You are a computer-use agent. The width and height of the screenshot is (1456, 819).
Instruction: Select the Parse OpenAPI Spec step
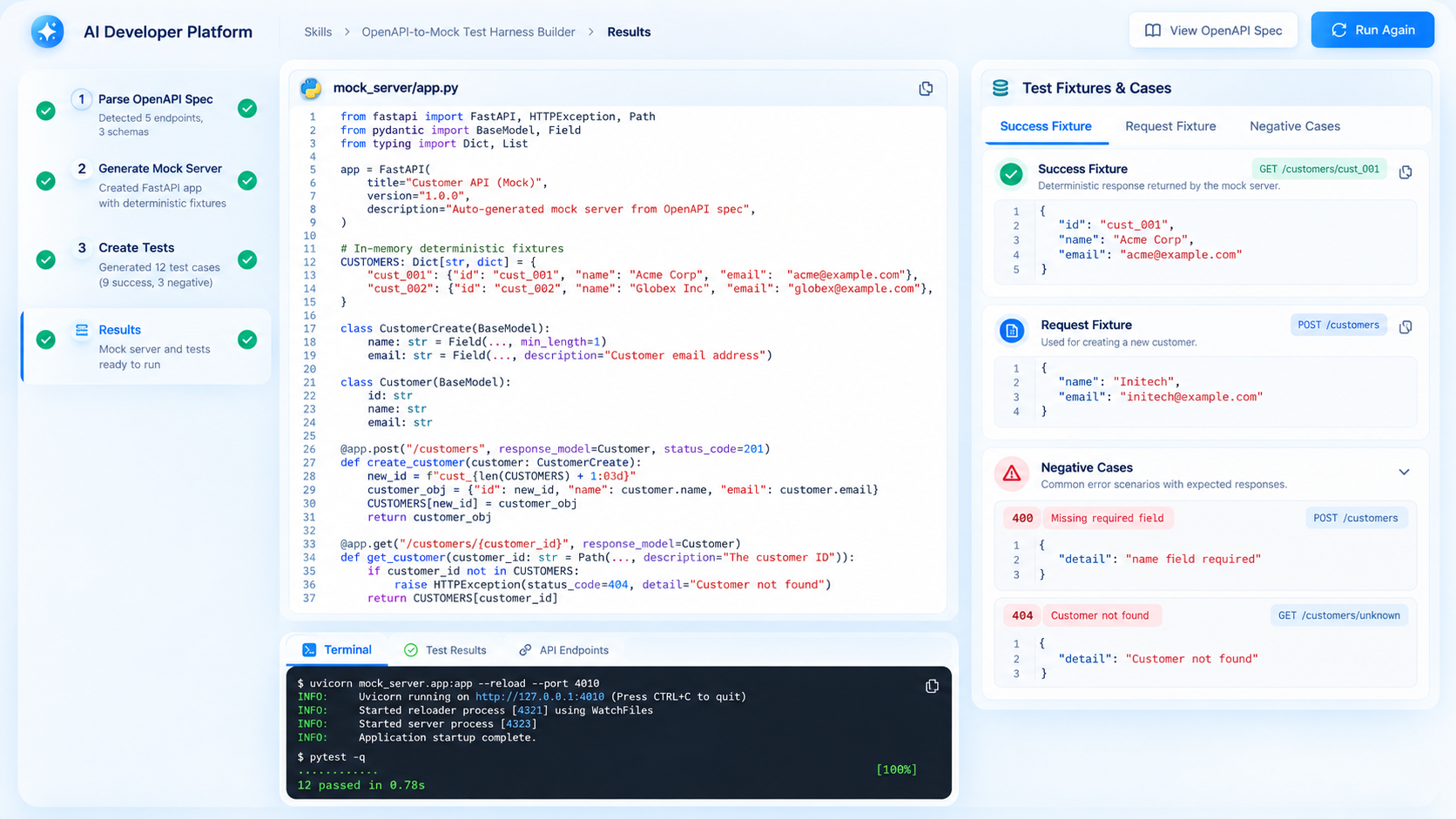tap(146, 114)
